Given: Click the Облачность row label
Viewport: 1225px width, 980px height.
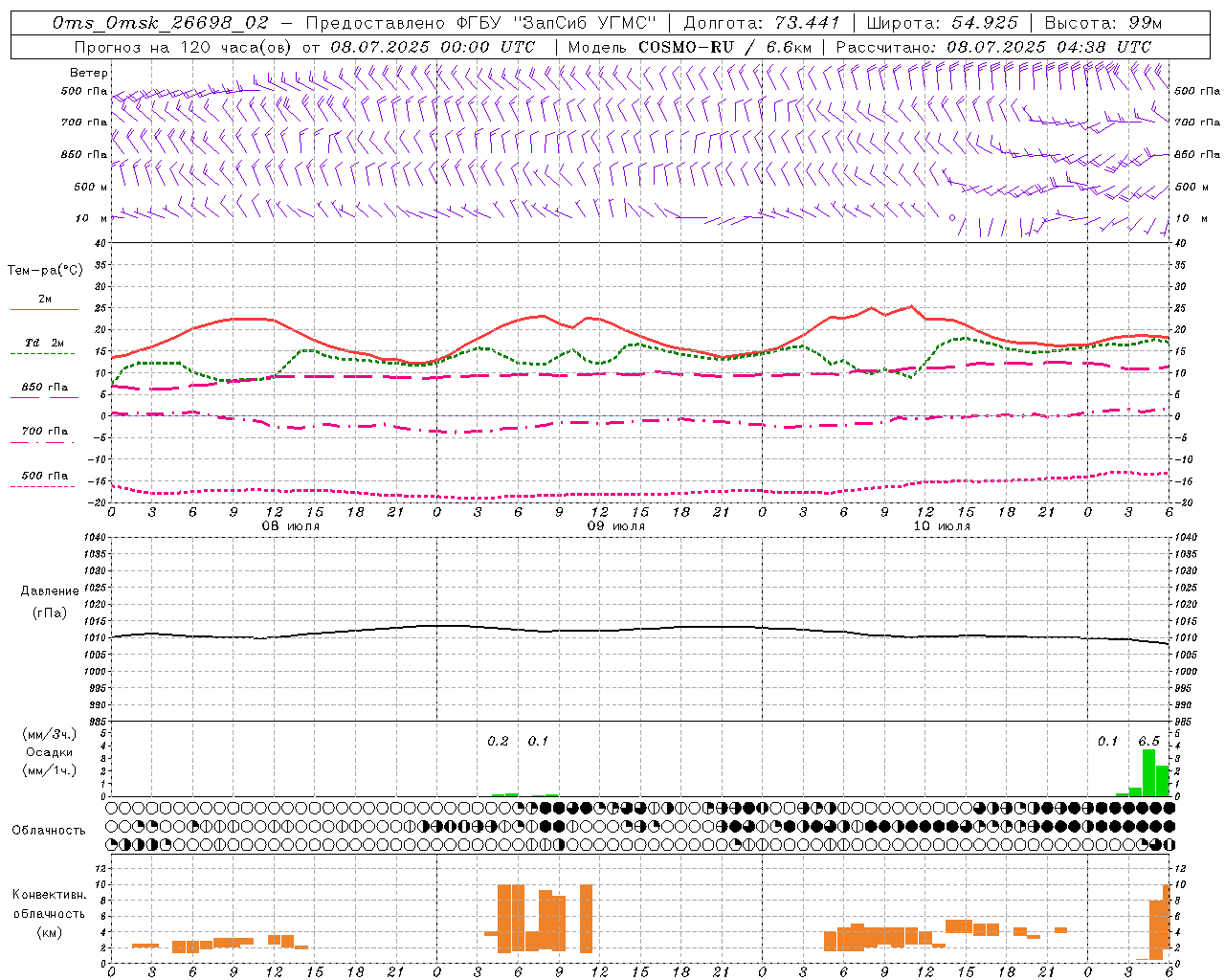Looking at the screenshot, I should pos(49,830).
